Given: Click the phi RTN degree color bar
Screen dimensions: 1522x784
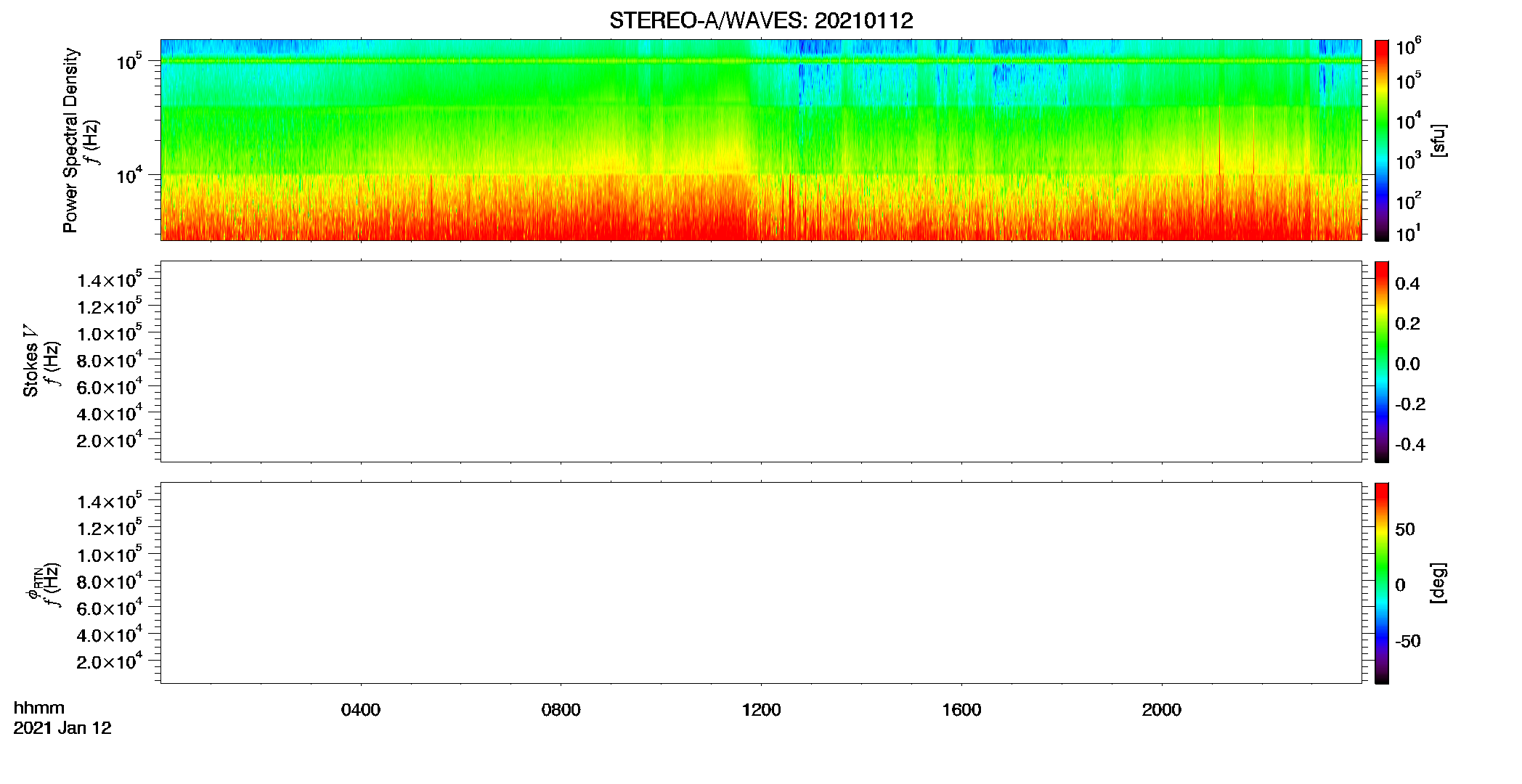Looking at the screenshot, I should (1381, 583).
